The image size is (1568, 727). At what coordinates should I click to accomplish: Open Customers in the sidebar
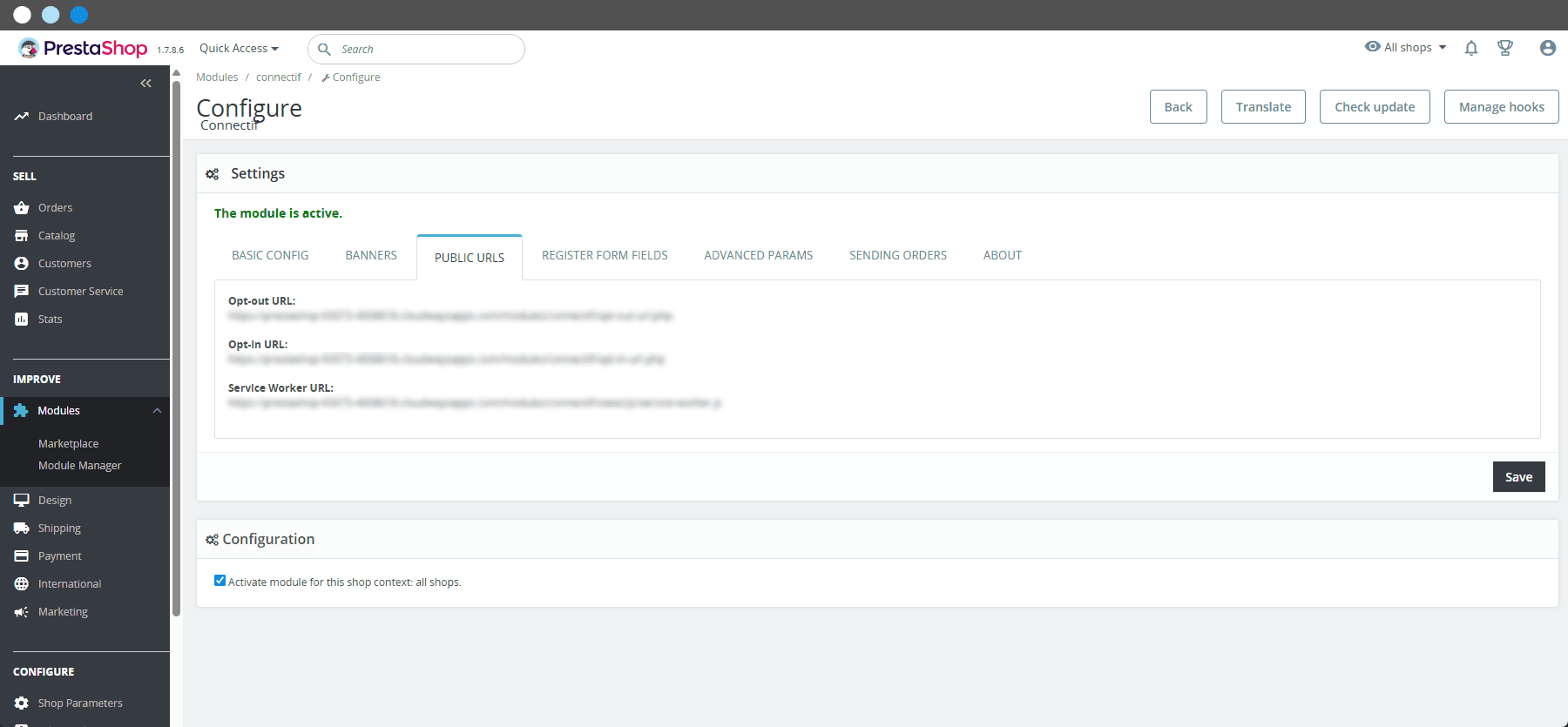tap(64, 263)
